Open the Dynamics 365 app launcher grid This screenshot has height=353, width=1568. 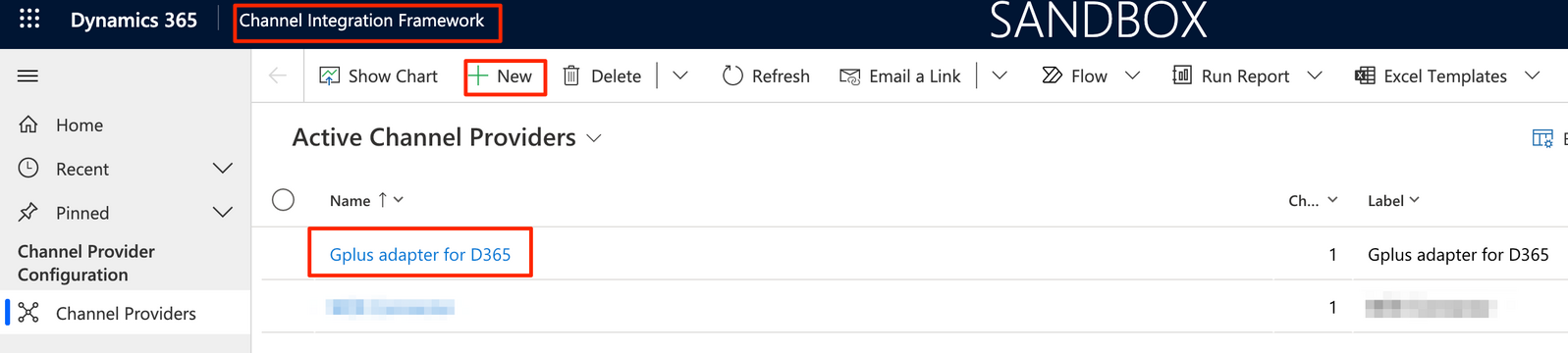pyautogui.click(x=29, y=19)
